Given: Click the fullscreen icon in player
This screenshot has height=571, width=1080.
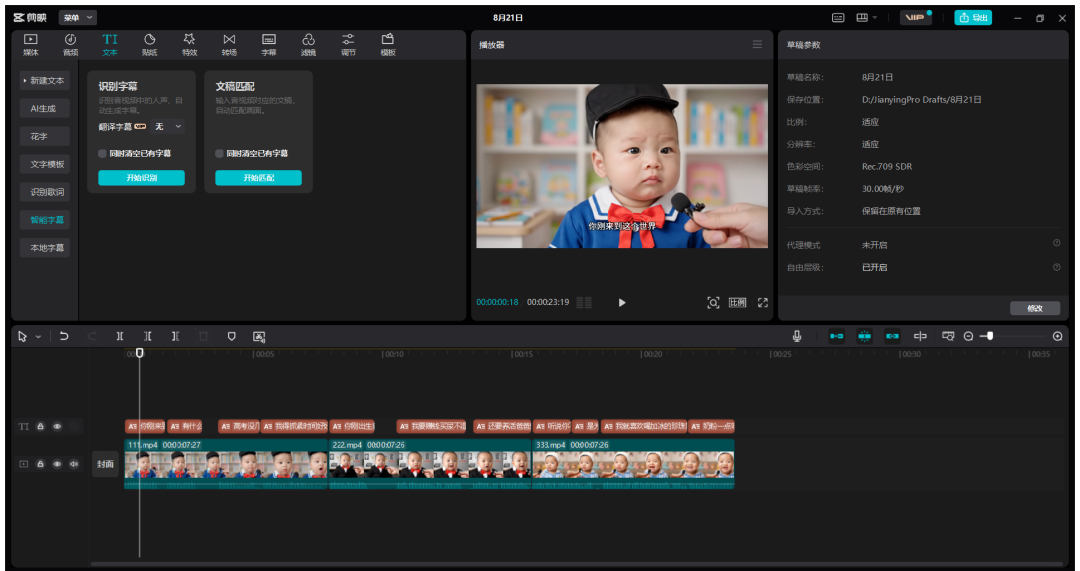Looking at the screenshot, I should (x=762, y=302).
